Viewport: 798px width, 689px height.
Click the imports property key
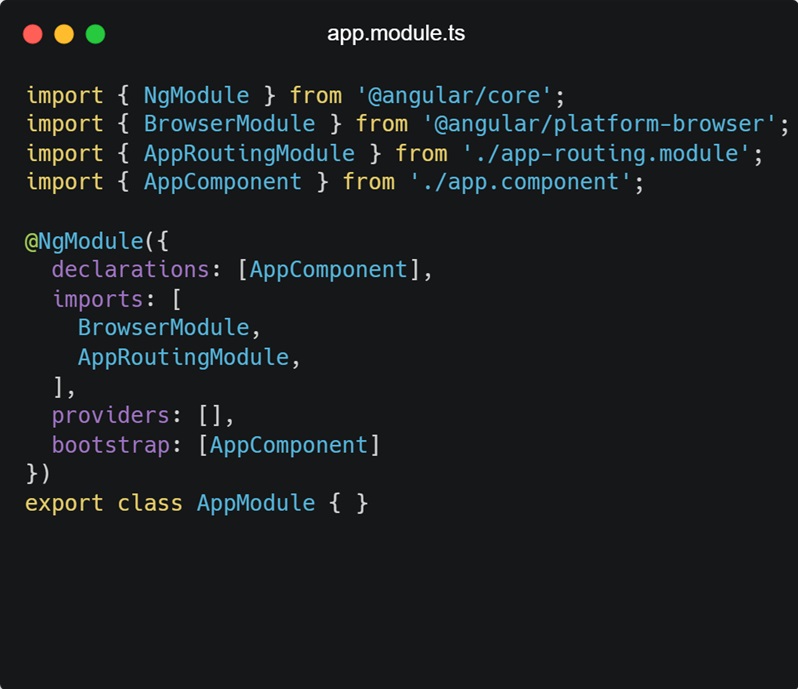(97, 299)
